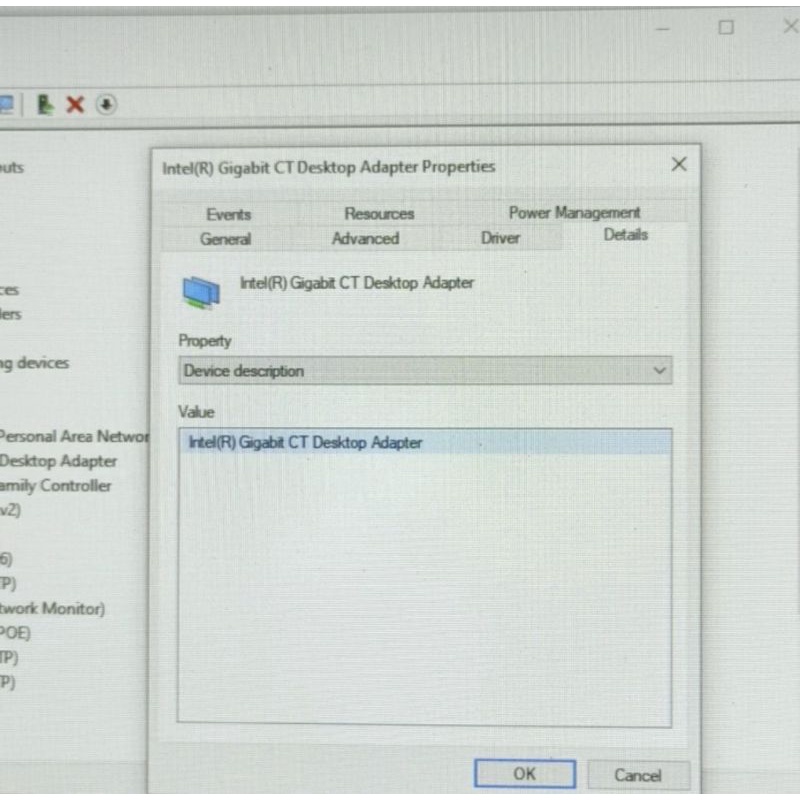Click the OK button
The image size is (800, 800).
[x=525, y=774]
